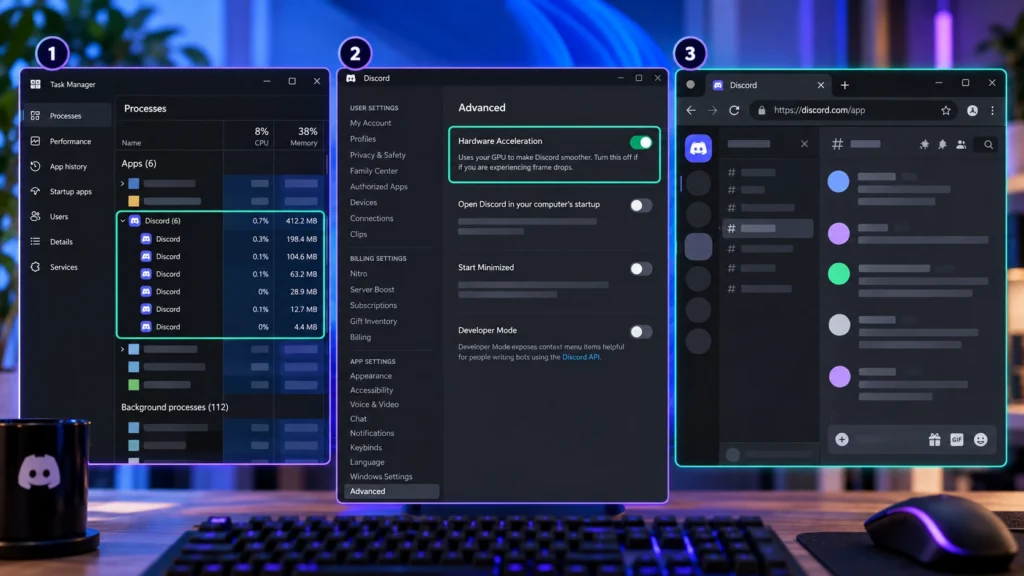Image resolution: width=1024 pixels, height=576 pixels.
Task: Turn off Hardware Acceleration toggle
Action: point(641,142)
